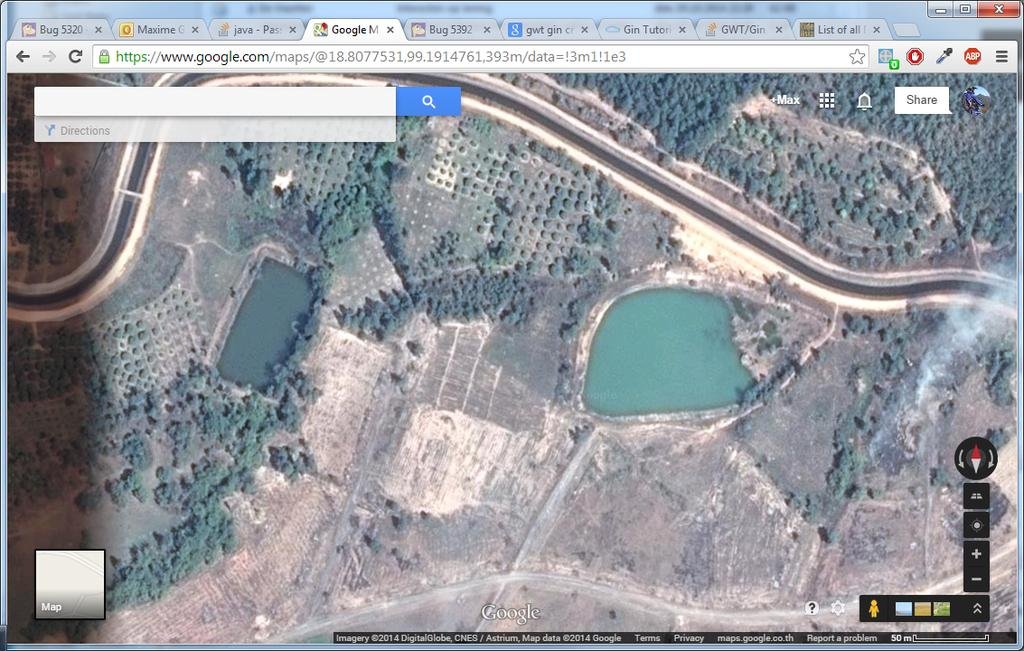Zoom out with the minus button
The height and width of the screenshot is (651, 1024).
(976, 579)
